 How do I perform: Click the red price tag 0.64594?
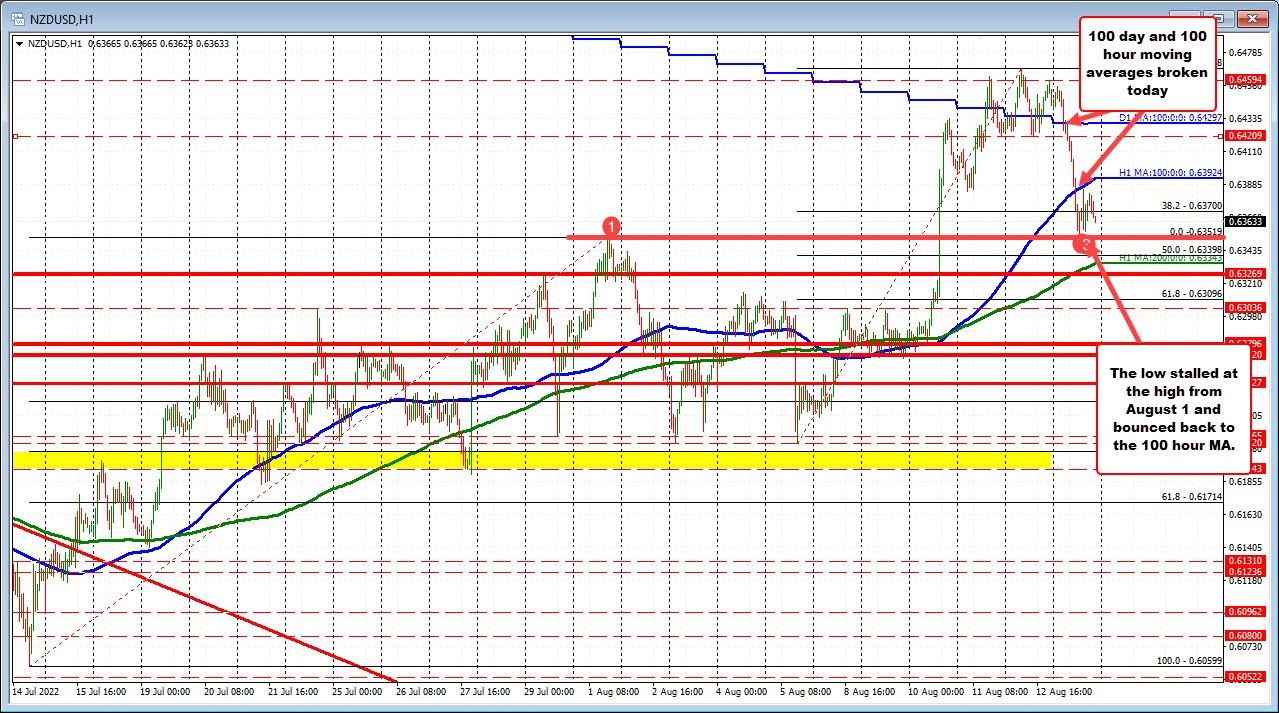pyautogui.click(x=1245, y=78)
